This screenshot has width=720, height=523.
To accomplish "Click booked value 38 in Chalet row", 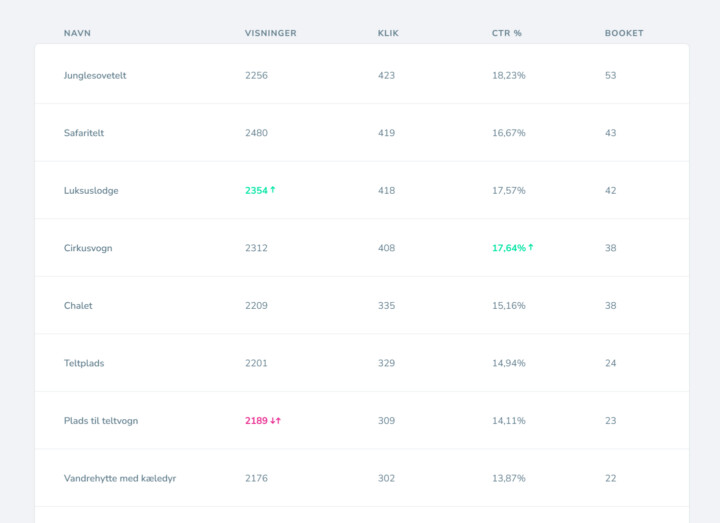I will pyautogui.click(x=610, y=305).
